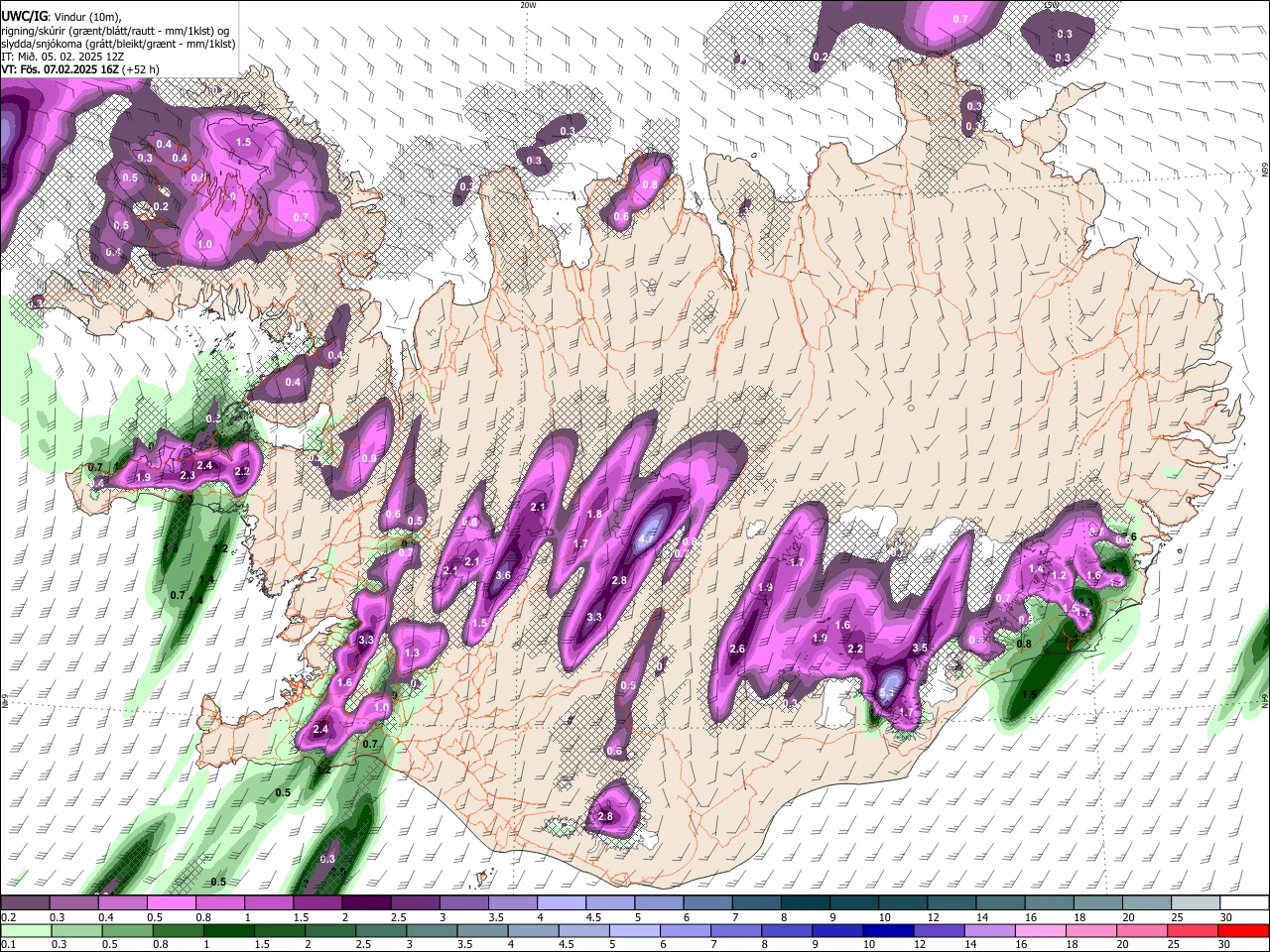Click the 'VT: Fös. 07.02.2025 16Z (+52 h)' line
Screen dimensions: 1270x952
80,69
